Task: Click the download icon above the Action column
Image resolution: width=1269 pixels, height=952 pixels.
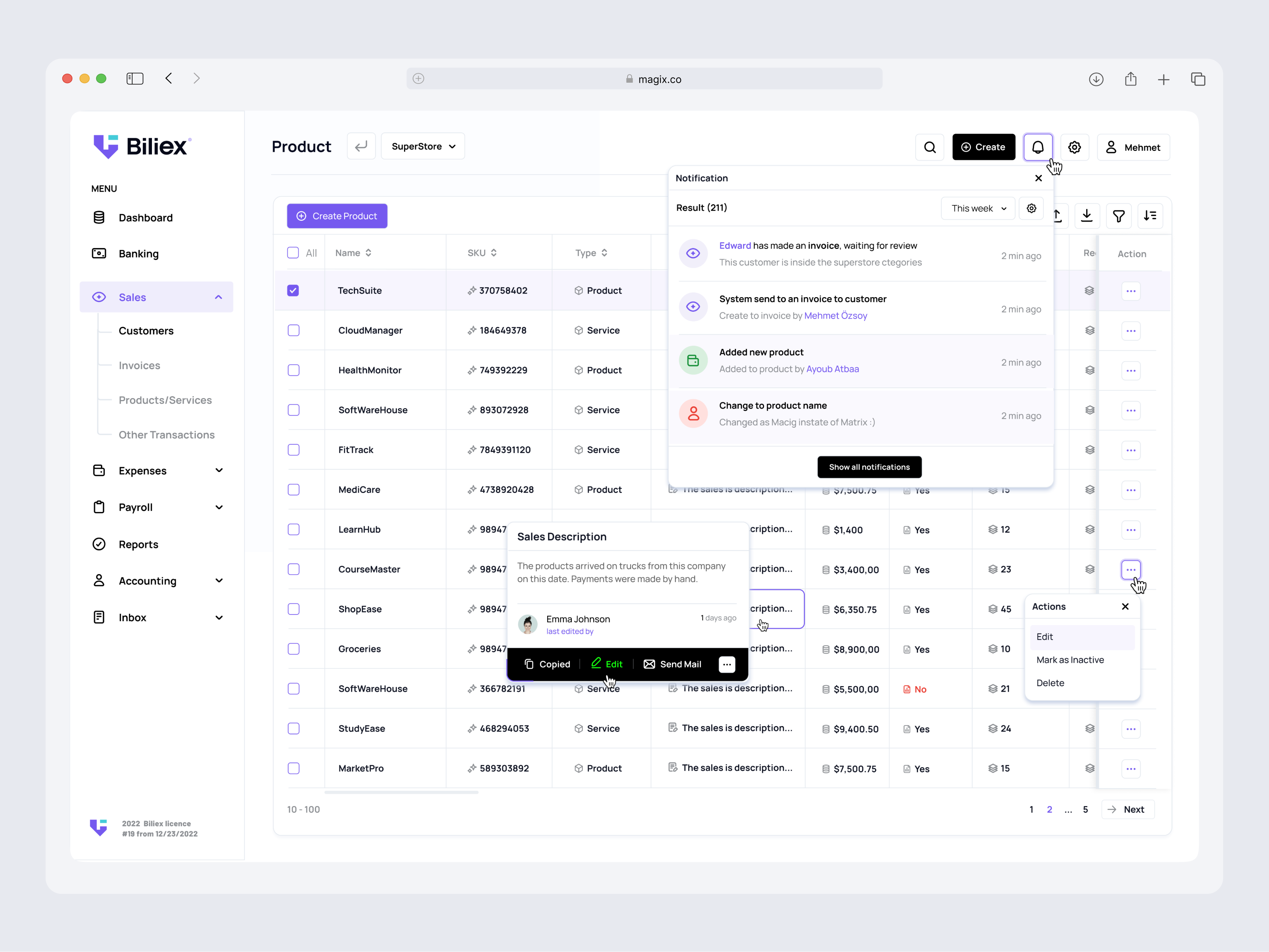Action: tap(1087, 216)
